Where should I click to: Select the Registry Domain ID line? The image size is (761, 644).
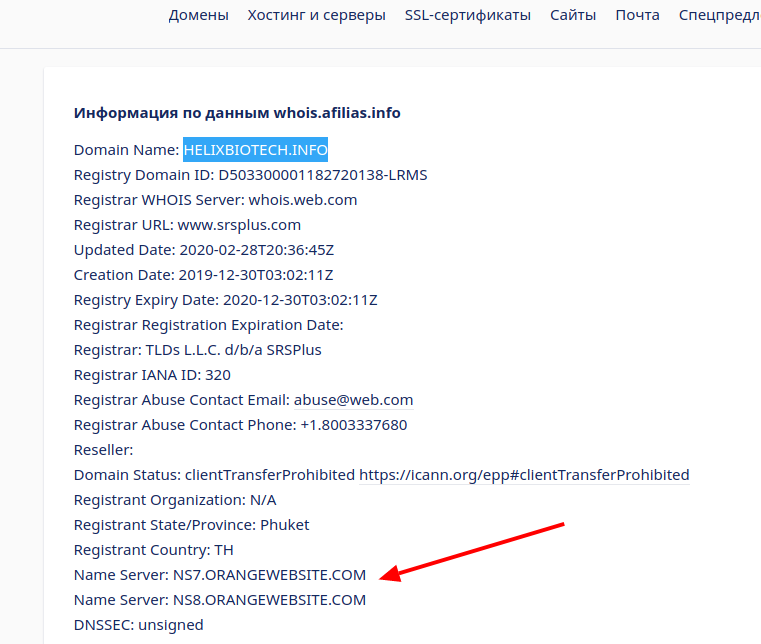coord(250,175)
